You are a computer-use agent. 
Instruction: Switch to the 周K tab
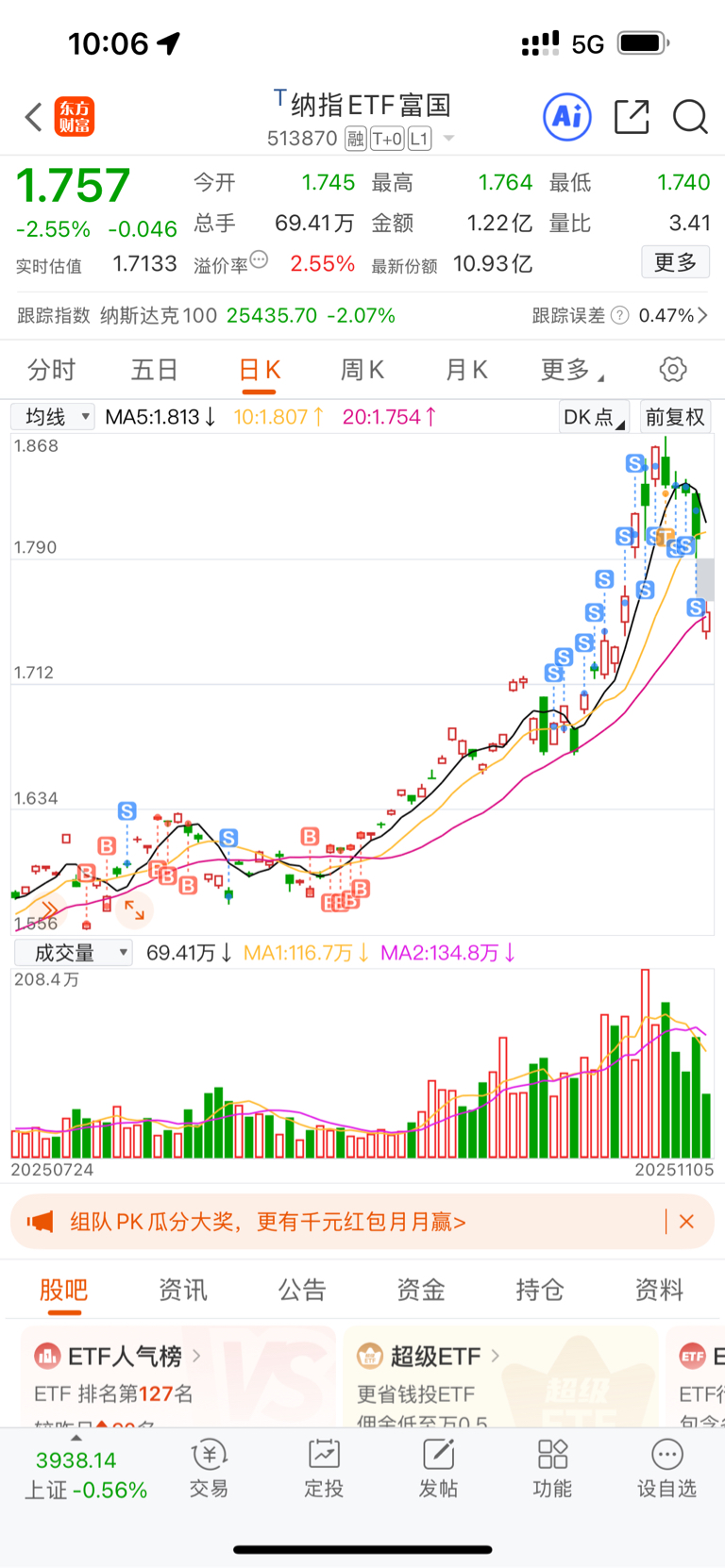click(x=362, y=370)
